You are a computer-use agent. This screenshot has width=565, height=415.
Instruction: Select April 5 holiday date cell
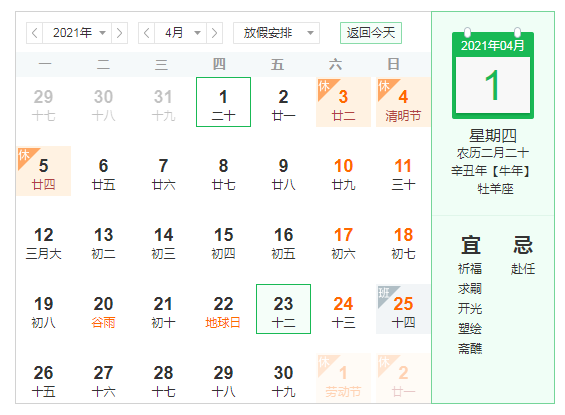click(x=44, y=171)
